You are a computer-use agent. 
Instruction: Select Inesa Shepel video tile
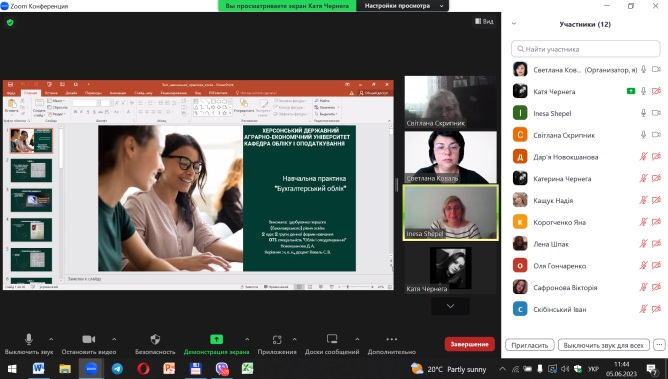pyautogui.click(x=450, y=212)
